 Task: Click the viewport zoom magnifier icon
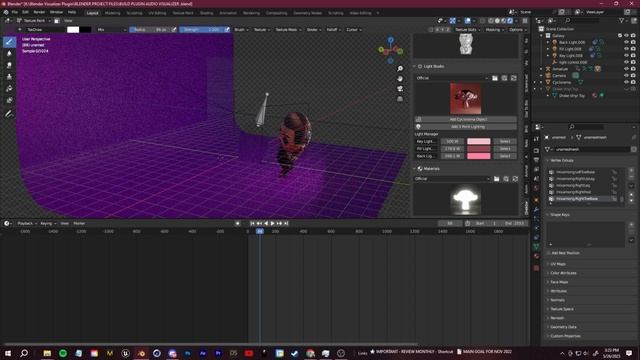[400, 69]
